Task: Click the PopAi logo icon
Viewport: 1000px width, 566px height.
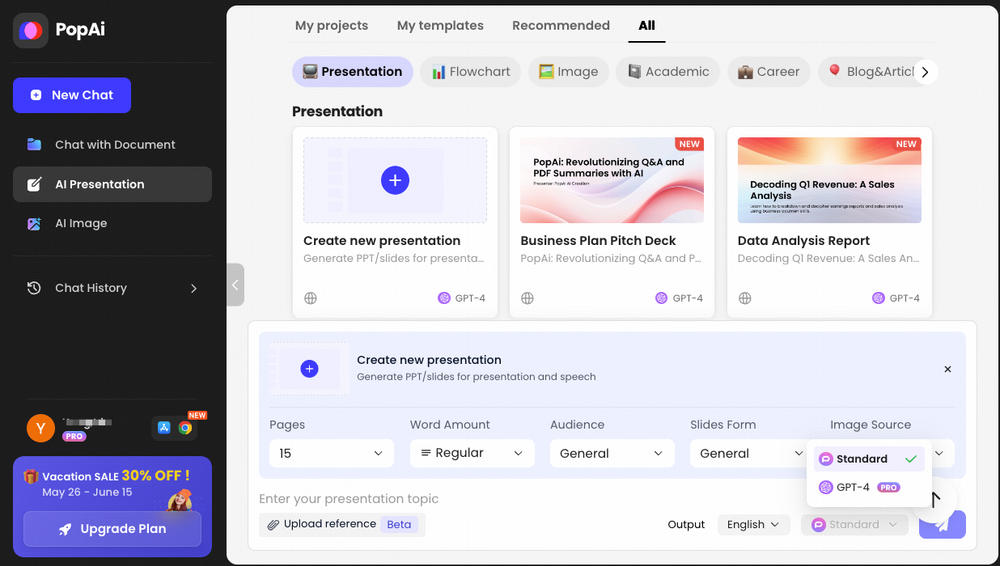Action: (31, 30)
